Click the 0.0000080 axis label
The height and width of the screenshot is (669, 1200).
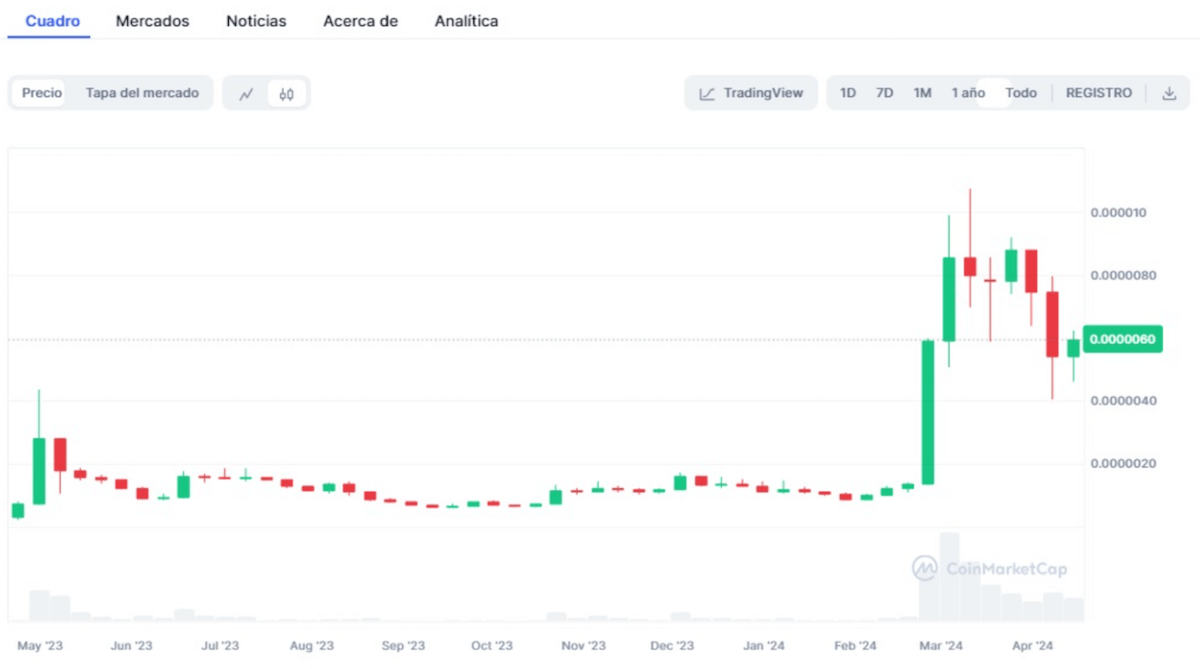pos(1122,275)
